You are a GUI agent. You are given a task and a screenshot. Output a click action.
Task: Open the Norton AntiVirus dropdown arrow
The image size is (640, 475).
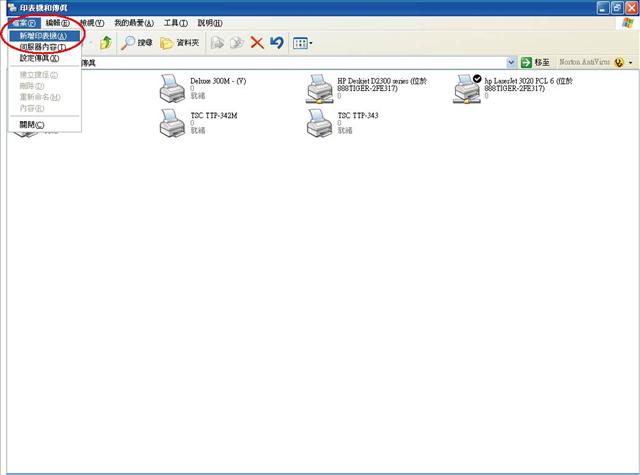[x=631, y=63]
